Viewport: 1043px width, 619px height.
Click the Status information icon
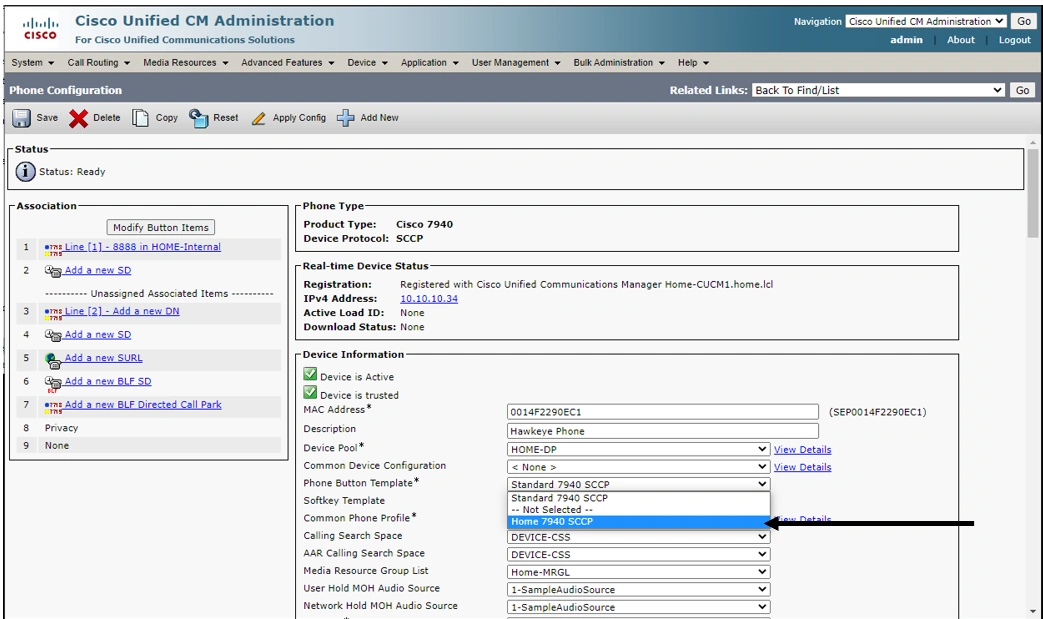(x=26, y=172)
